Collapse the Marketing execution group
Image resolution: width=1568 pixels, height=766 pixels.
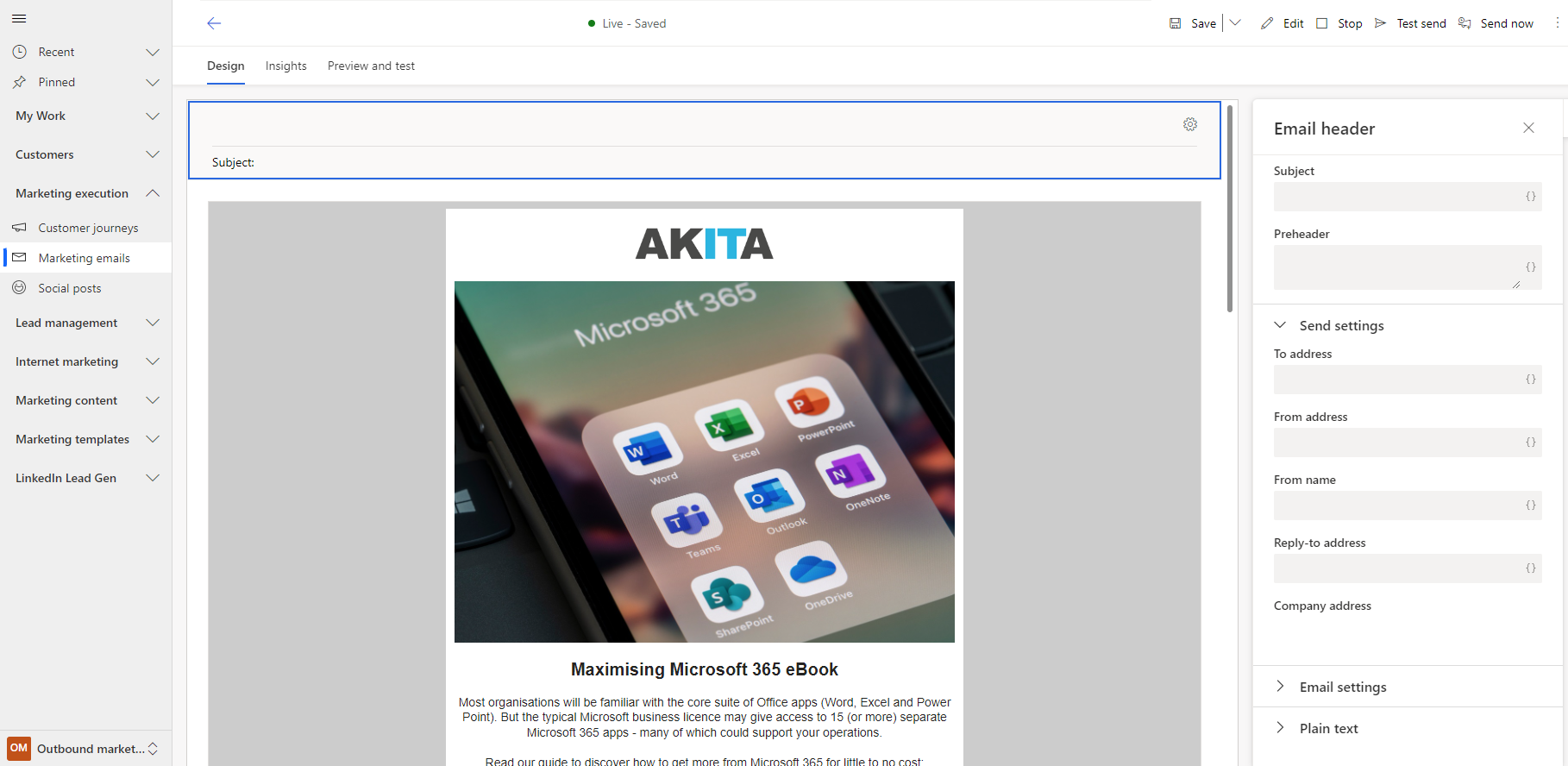(153, 193)
